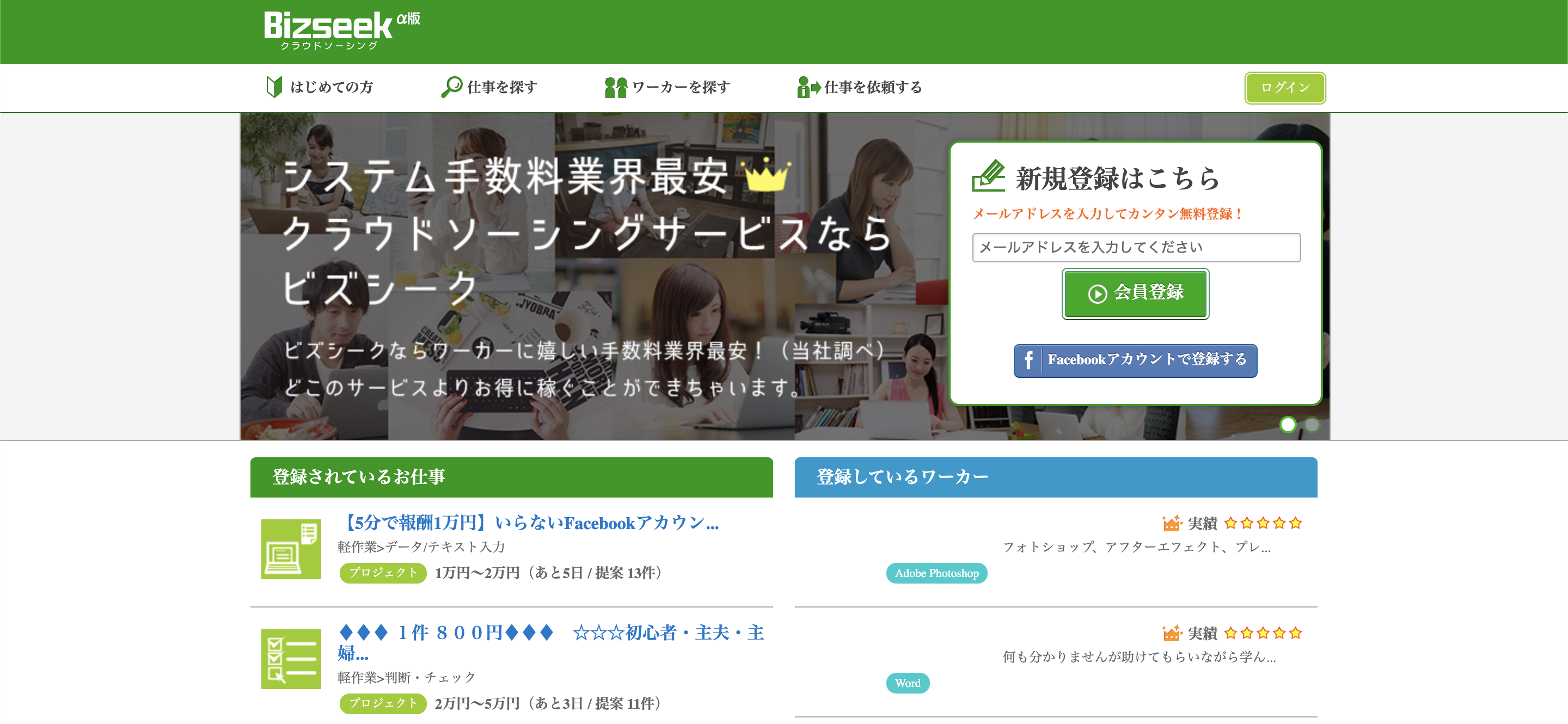
Task: Click the Adobe Photoshop skill tag
Action: [936, 573]
